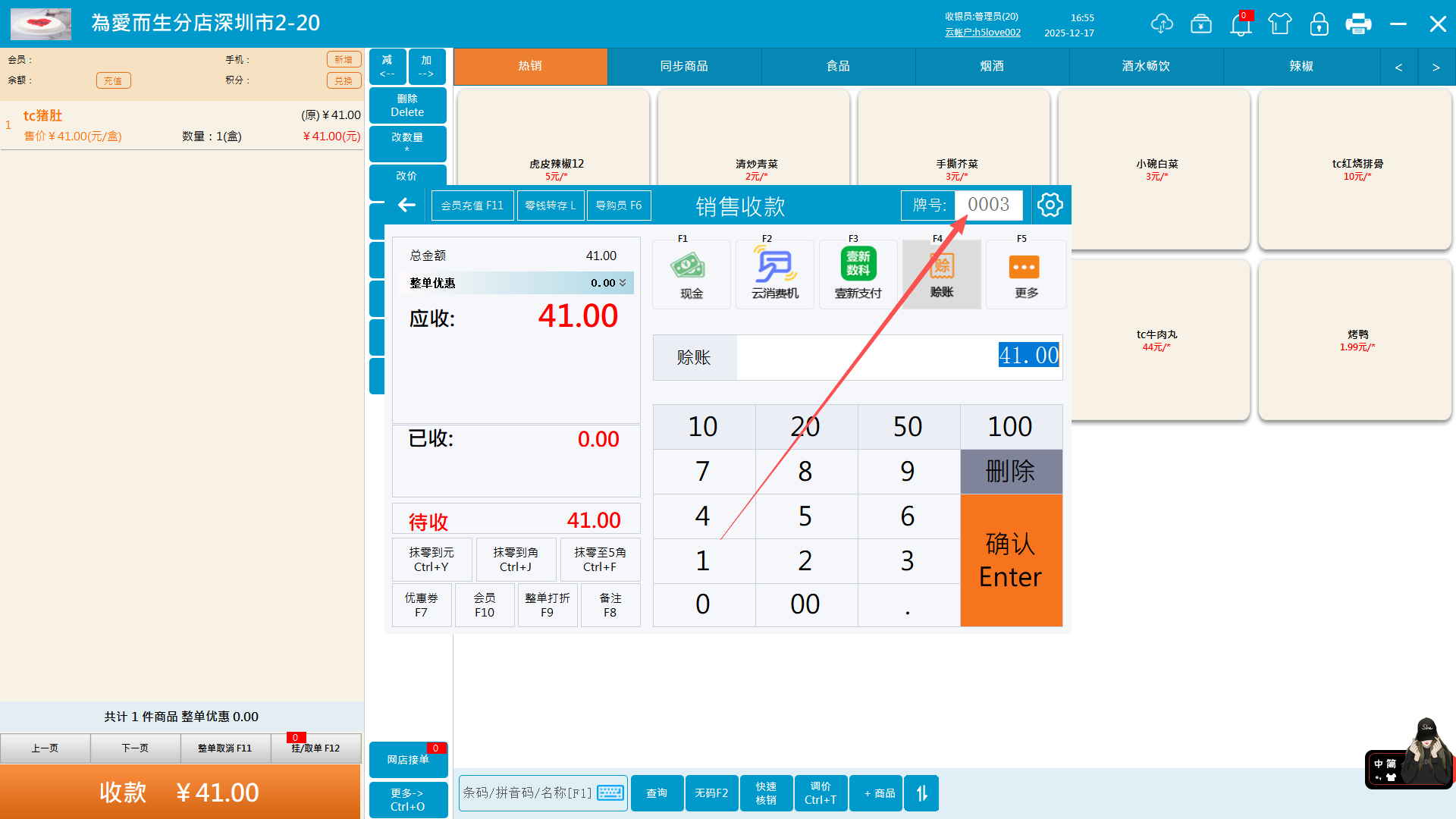This screenshot has height=819, width=1456.
Task: Click the lock screen icon
Action: coord(1319,24)
